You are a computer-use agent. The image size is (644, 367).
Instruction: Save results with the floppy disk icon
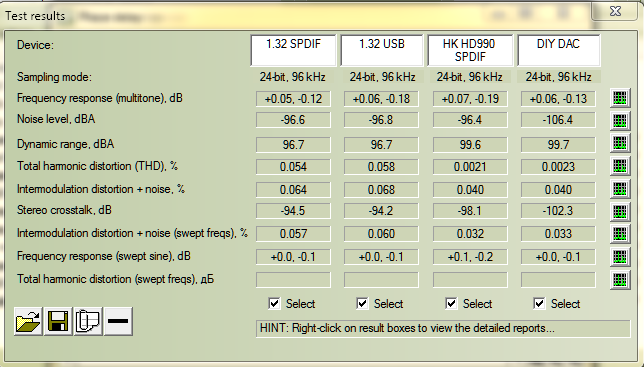[x=58, y=321]
